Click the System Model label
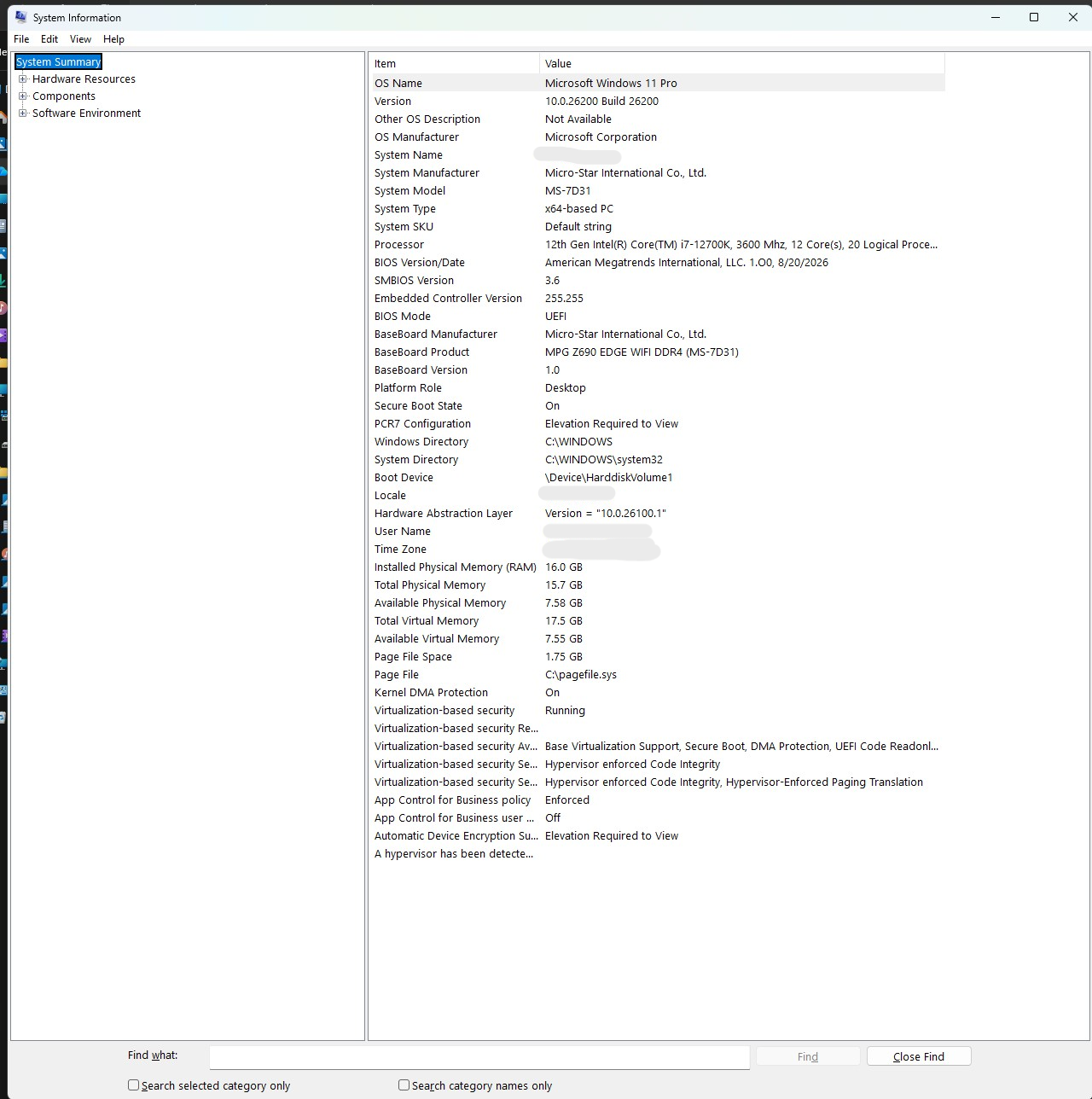The image size is (1092, 1099). click(x=409, y=191)
